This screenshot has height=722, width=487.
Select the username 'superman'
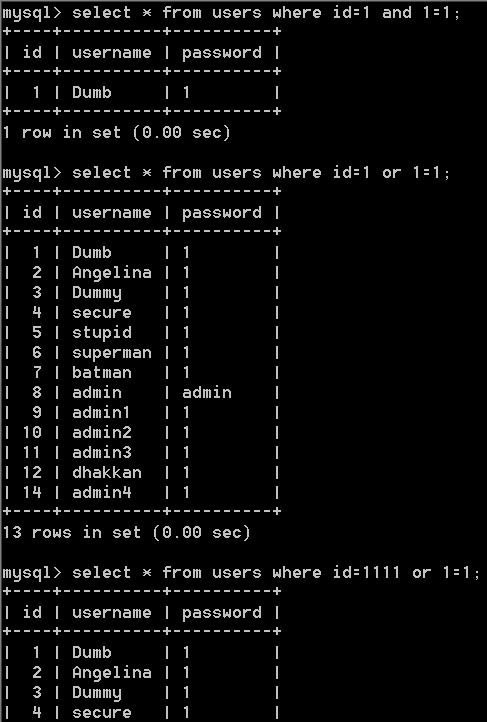[112, 353]
